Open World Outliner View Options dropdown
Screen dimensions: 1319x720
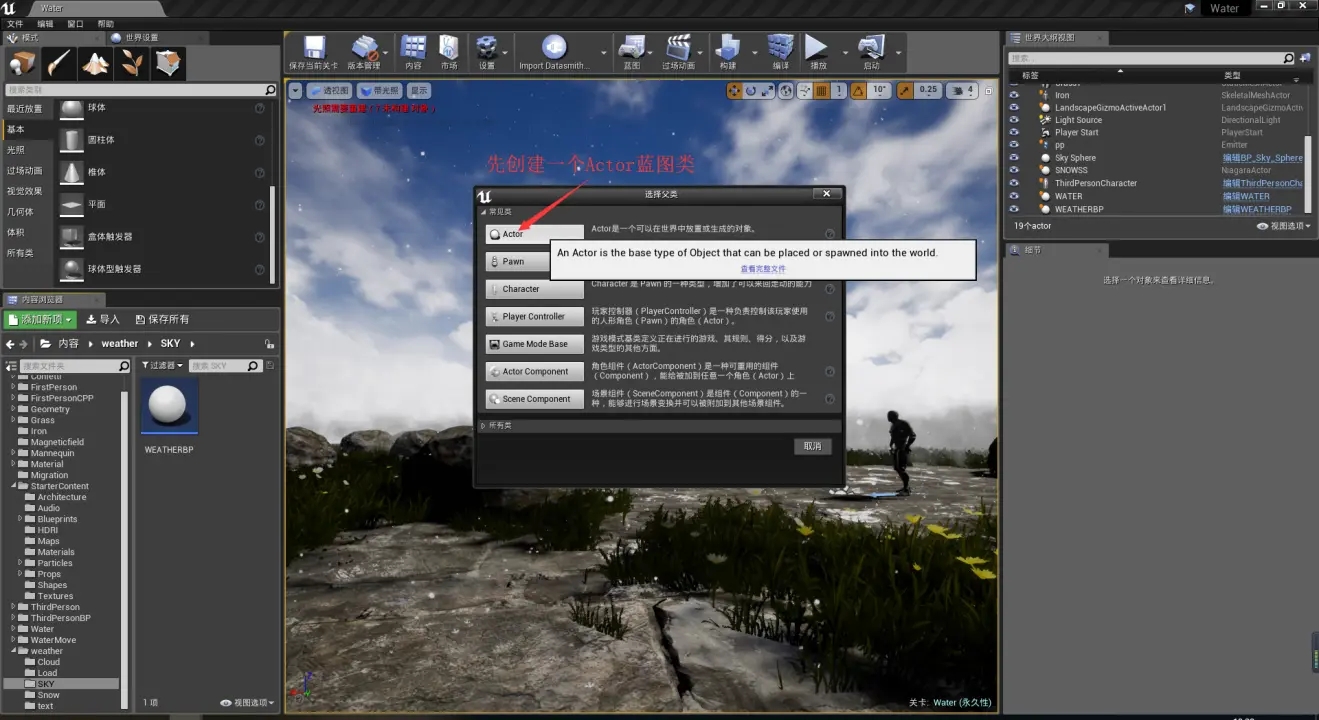click(1283, 226)
